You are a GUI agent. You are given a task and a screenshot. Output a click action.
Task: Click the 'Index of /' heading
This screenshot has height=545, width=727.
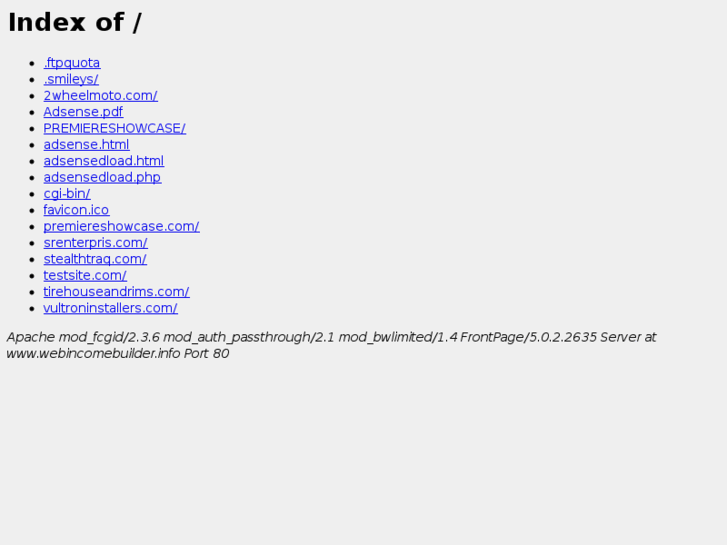point(75,22)
